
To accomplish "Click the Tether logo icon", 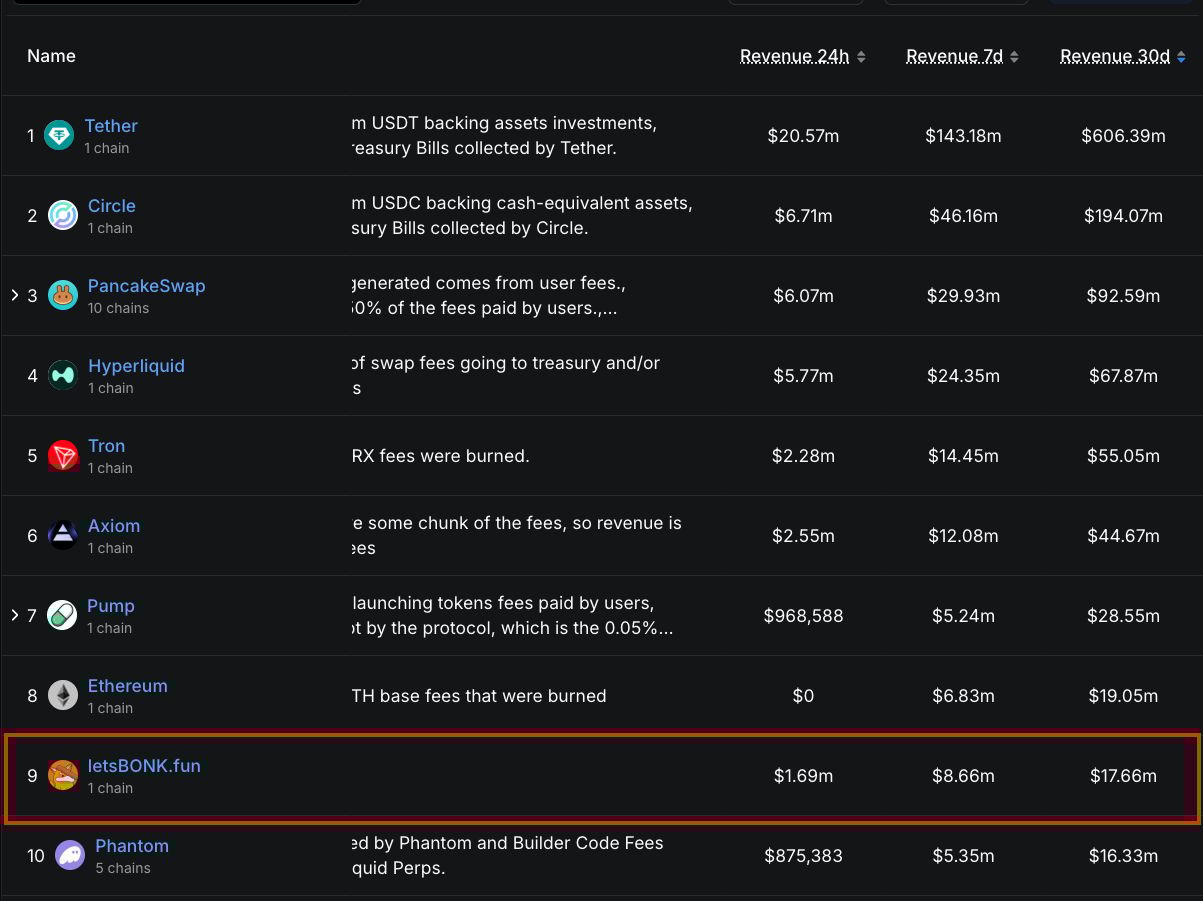I will tap(59, 135).
